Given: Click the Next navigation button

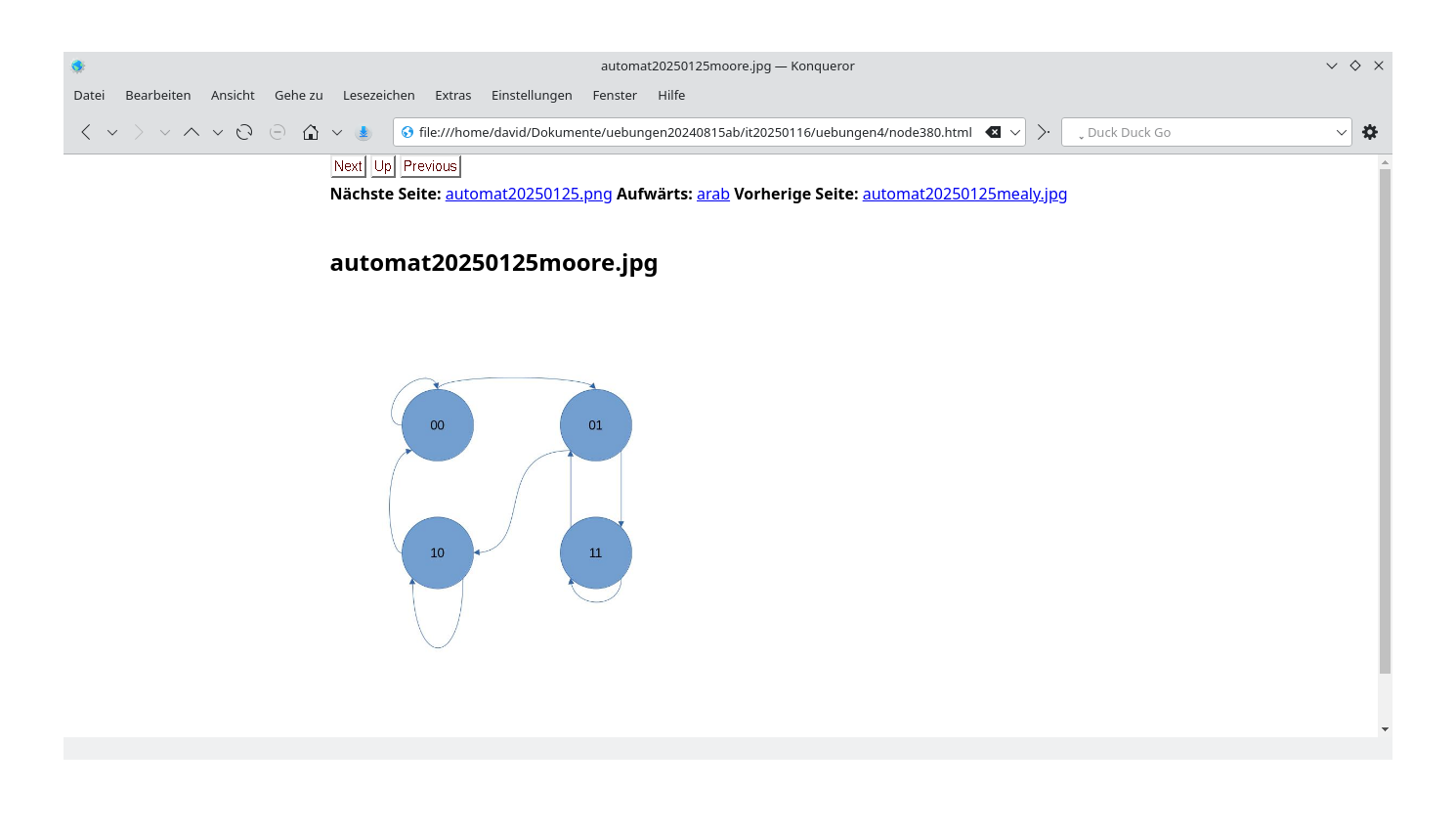Looking at the screenshot, I should pyautogui.click(x=347, y=166).
